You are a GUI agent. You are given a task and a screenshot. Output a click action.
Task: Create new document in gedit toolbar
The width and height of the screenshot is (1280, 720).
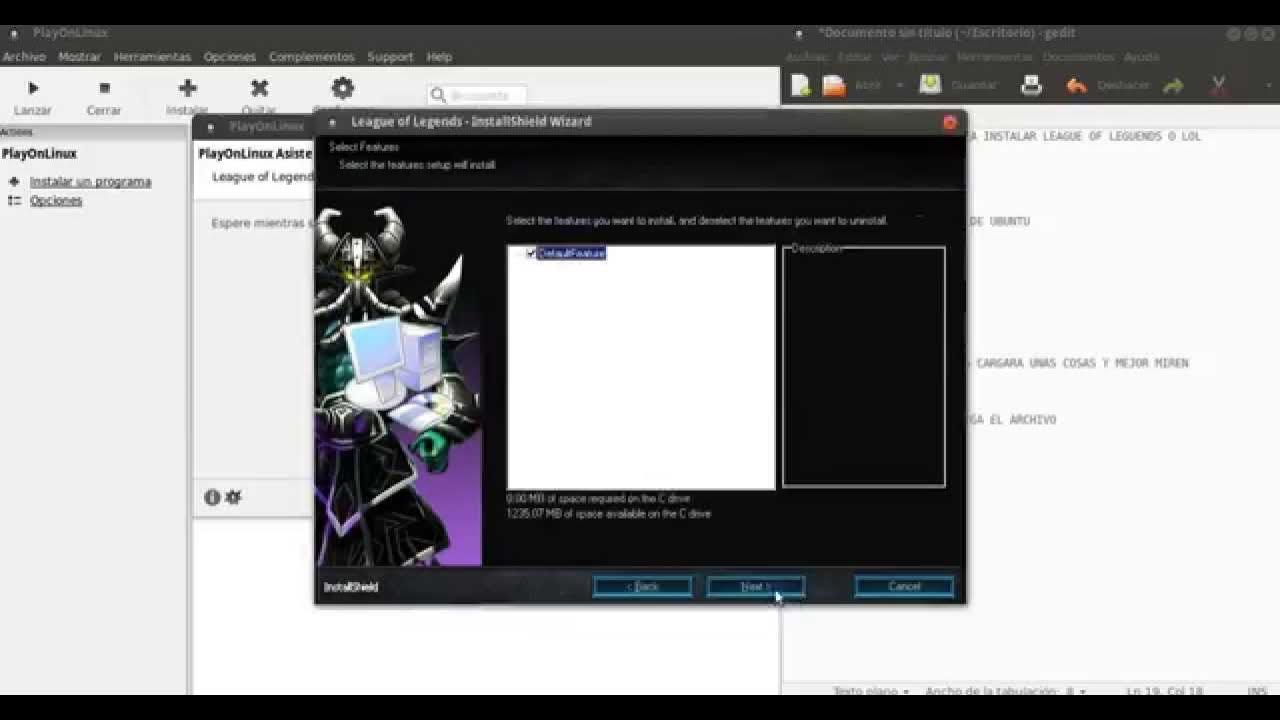click(800, 86)
